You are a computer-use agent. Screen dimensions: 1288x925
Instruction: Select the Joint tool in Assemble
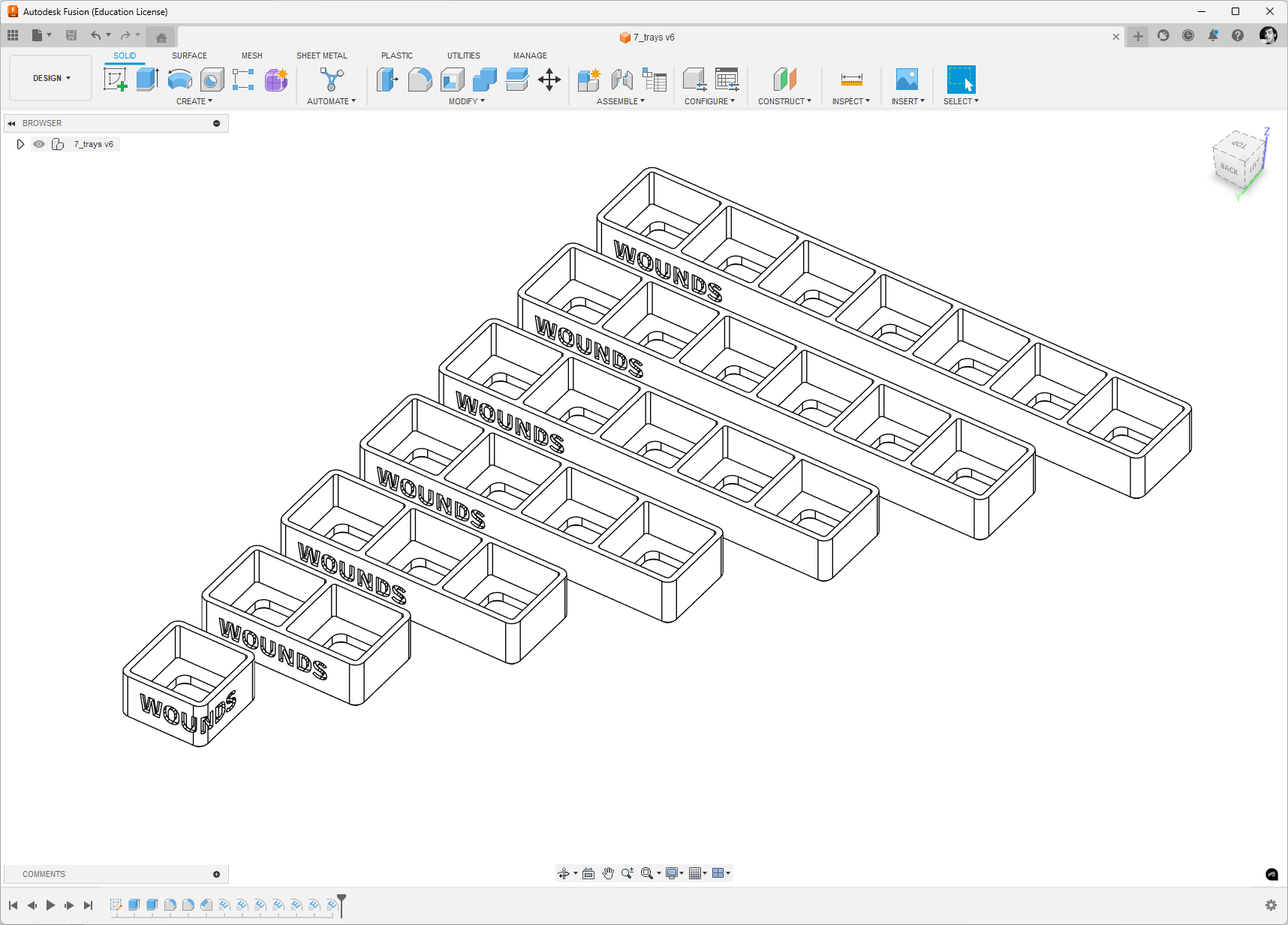coord(621,80)
